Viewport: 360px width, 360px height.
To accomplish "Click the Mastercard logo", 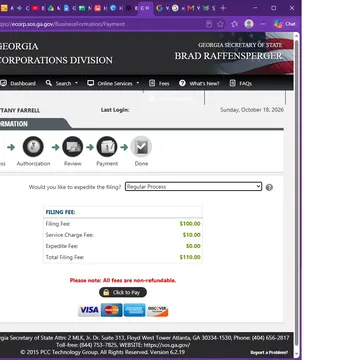I will coord(112,310).
